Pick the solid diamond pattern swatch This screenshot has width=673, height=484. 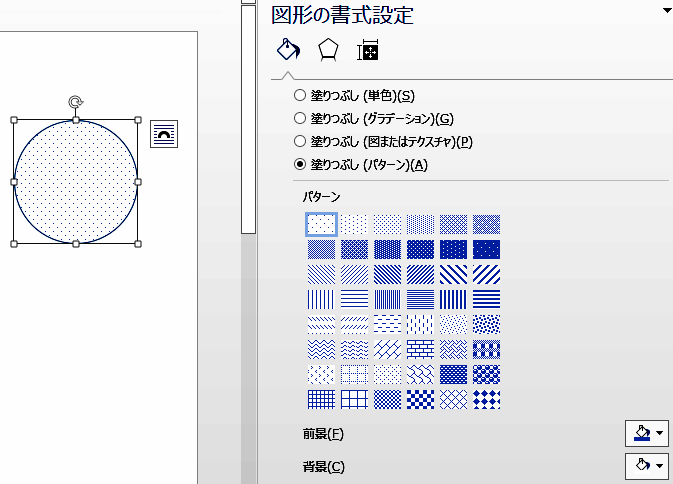click(x=486, y=399)
